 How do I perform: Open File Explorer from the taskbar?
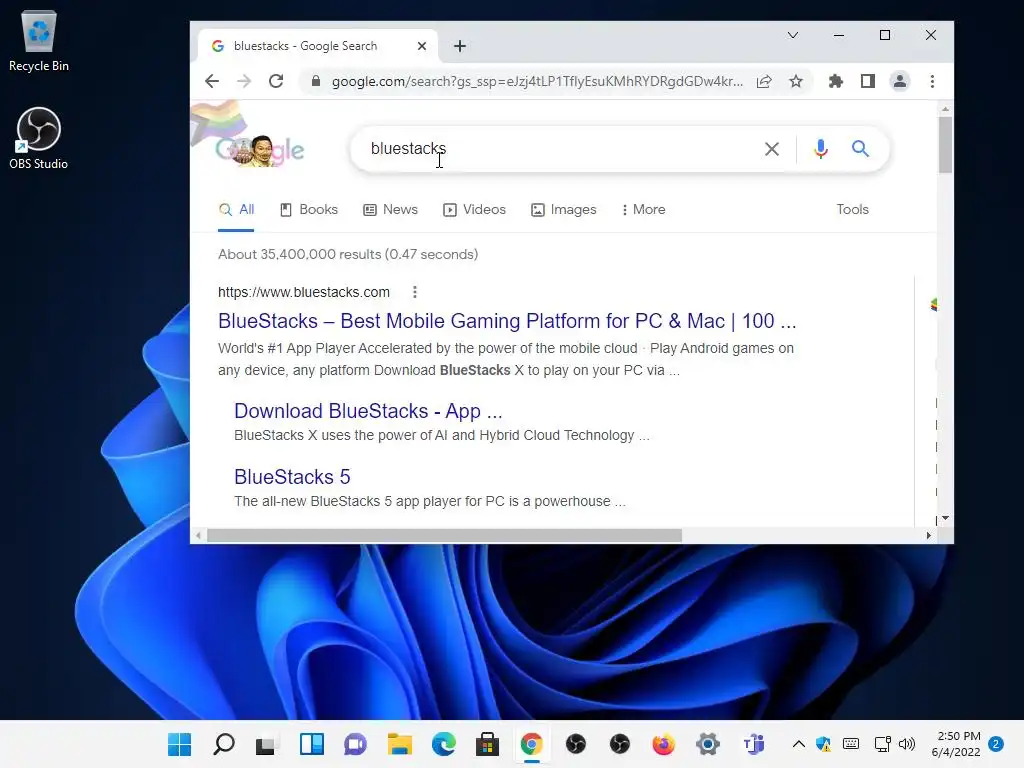click(400, 744)
